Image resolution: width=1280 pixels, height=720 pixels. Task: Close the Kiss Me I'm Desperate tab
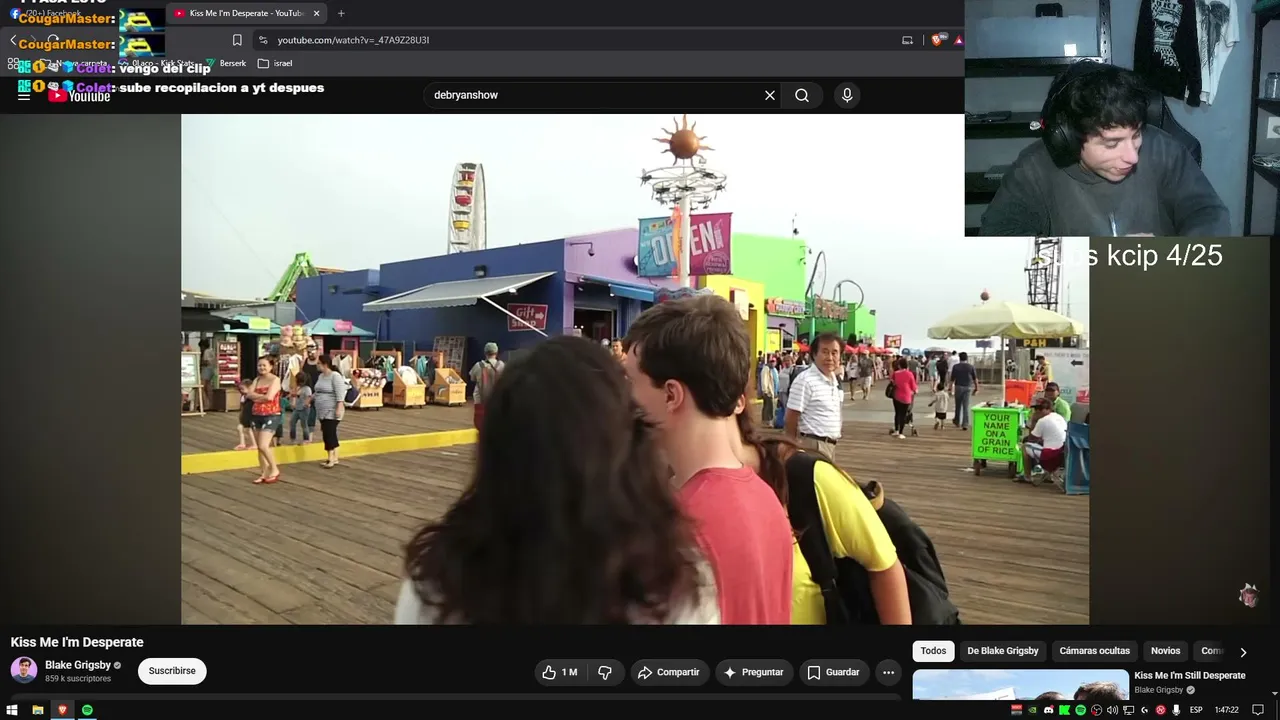(x=317, y=13)
